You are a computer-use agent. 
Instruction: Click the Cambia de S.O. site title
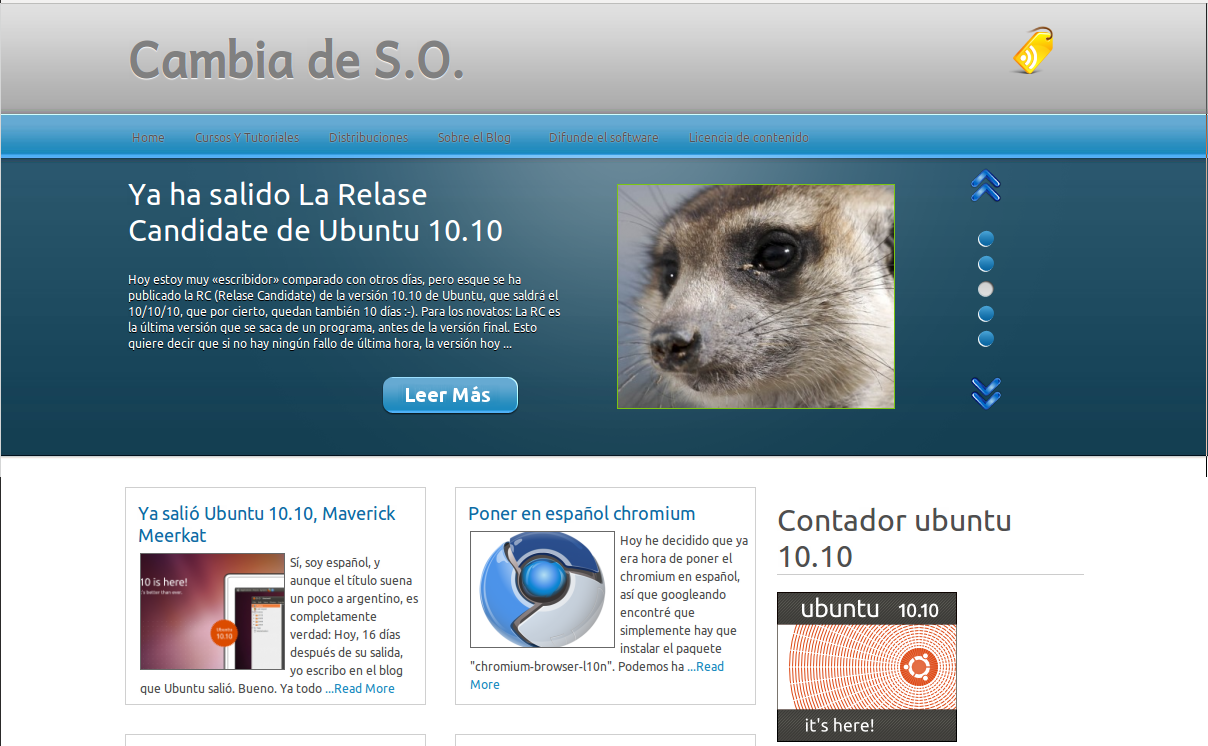pos(297,59)
